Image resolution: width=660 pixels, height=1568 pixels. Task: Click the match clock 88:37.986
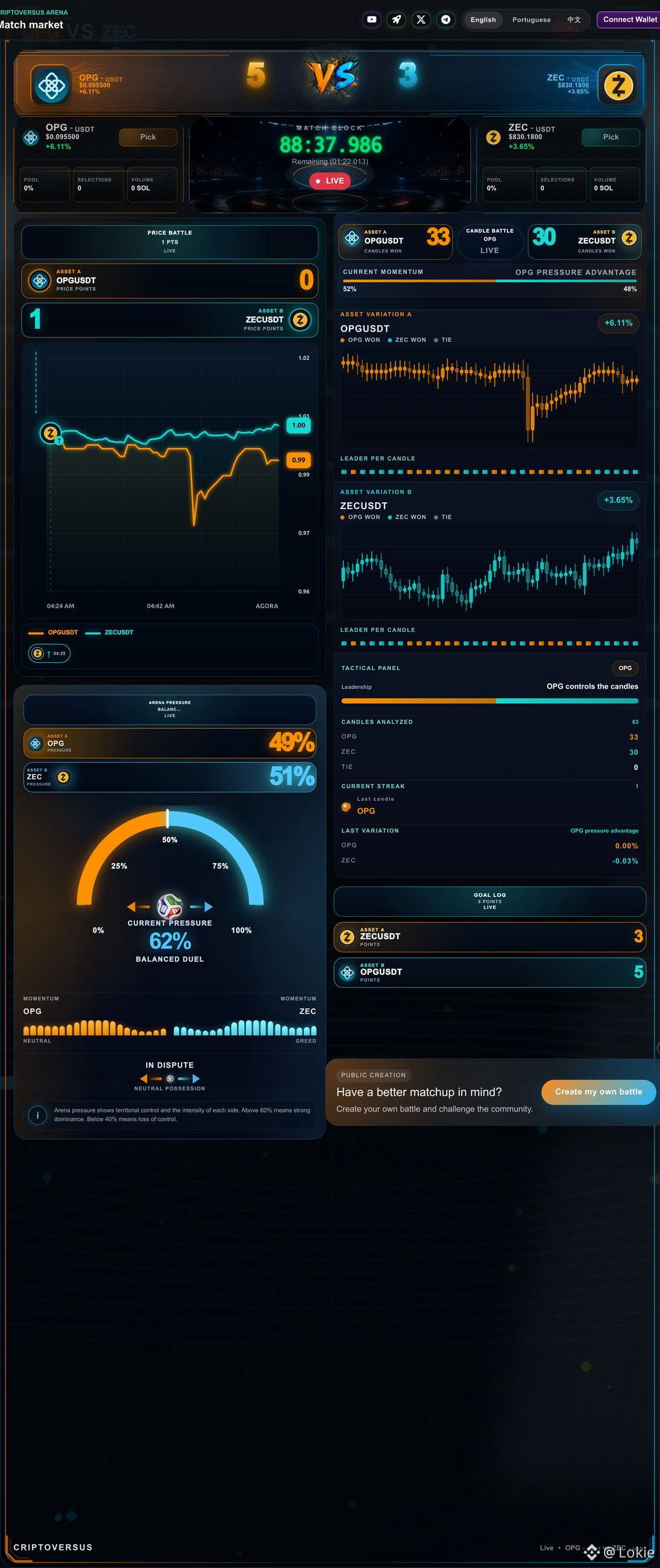pyautogui.click(x=330, y=145)
